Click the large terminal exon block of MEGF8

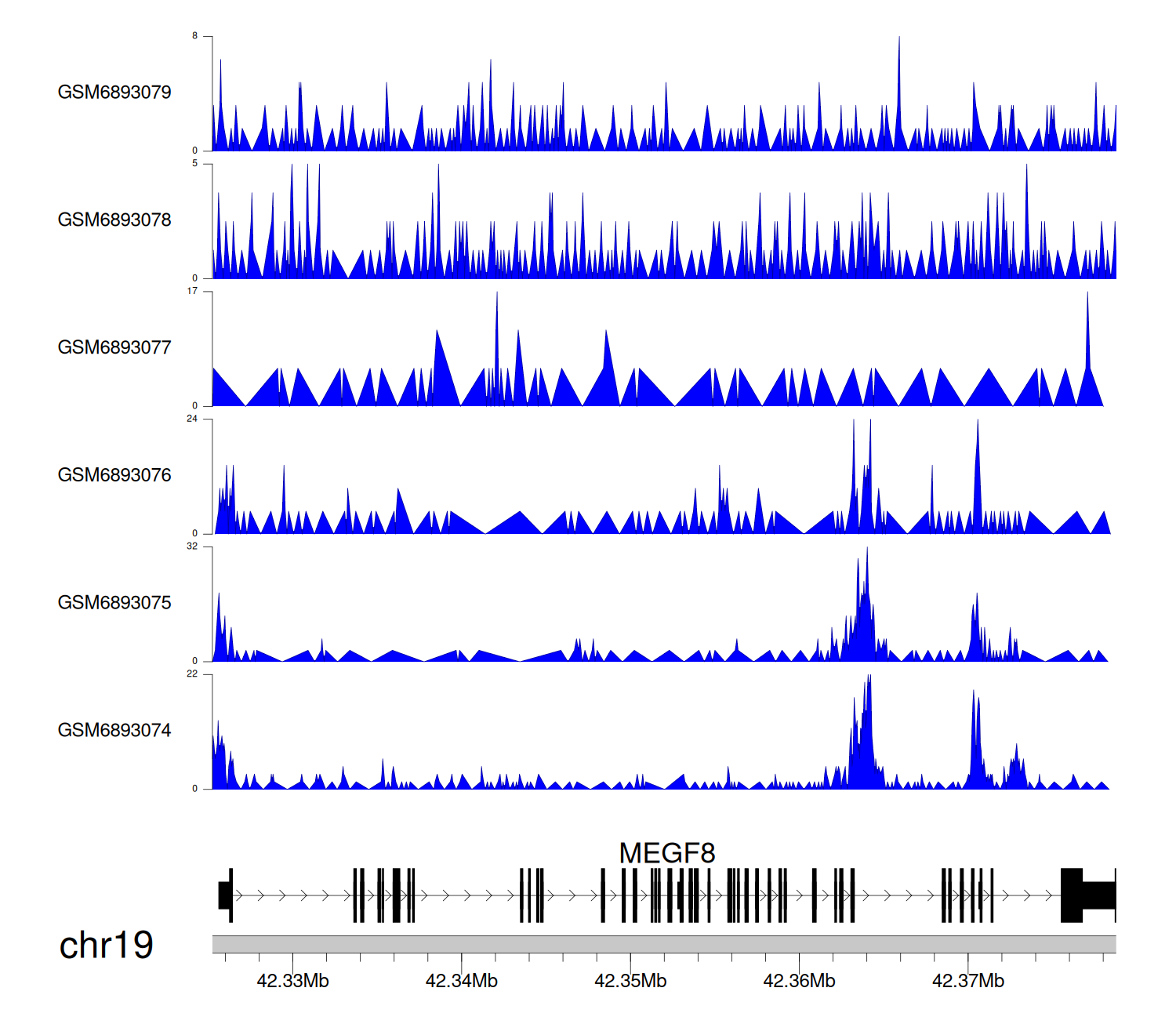[x=1072, y=895]
